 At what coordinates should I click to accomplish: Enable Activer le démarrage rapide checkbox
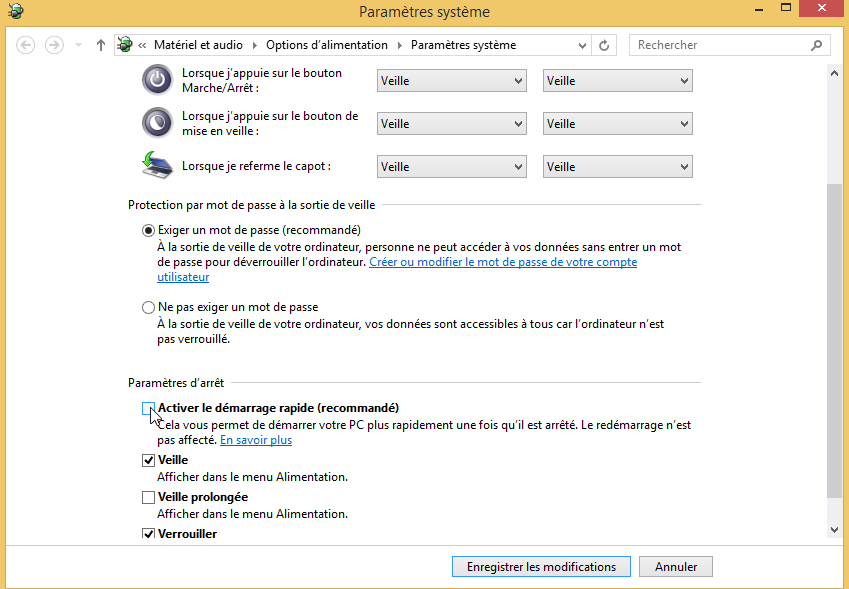[148, 408]
